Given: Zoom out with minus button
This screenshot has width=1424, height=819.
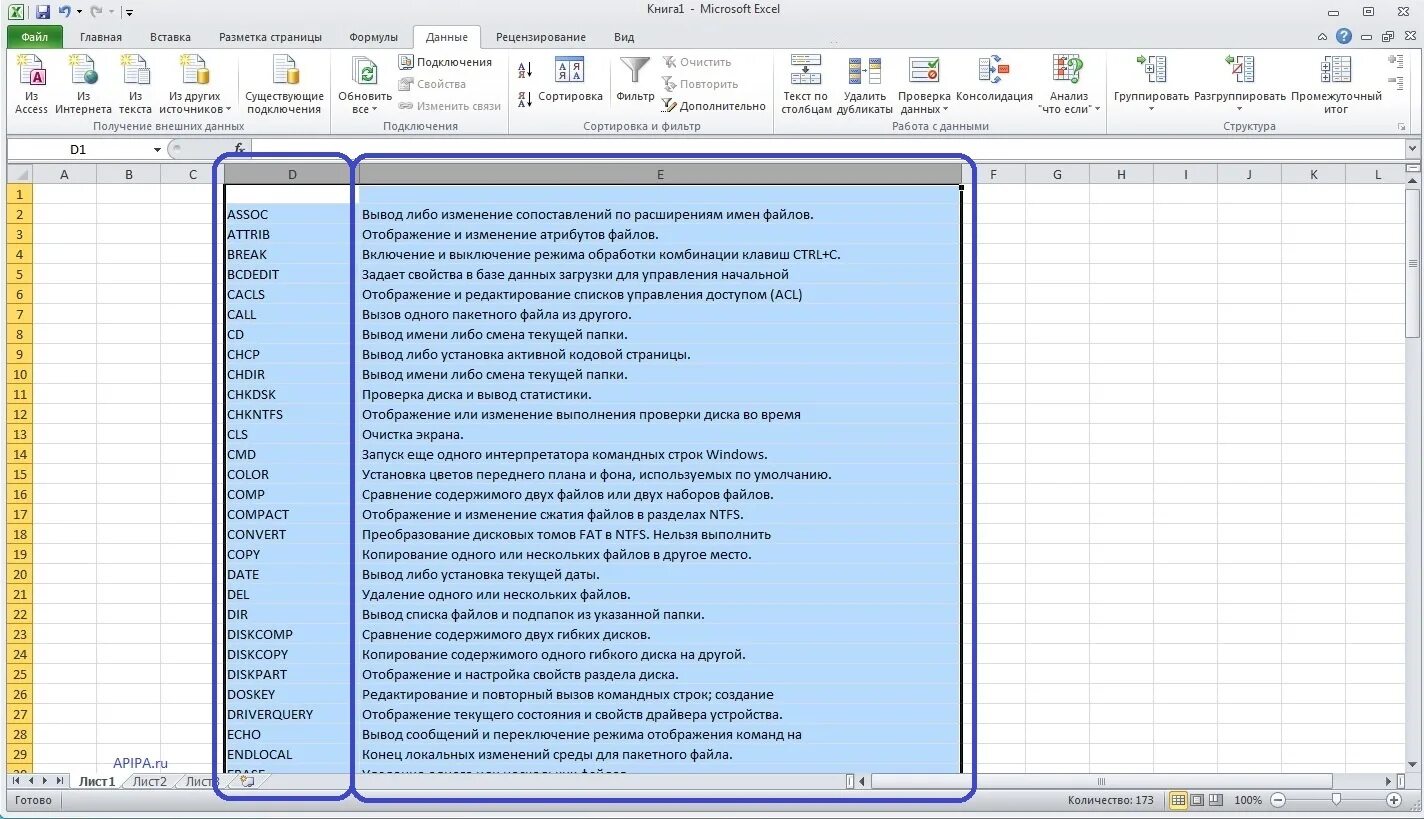Looking at the screenshot, I should (x=1276, y=801).
